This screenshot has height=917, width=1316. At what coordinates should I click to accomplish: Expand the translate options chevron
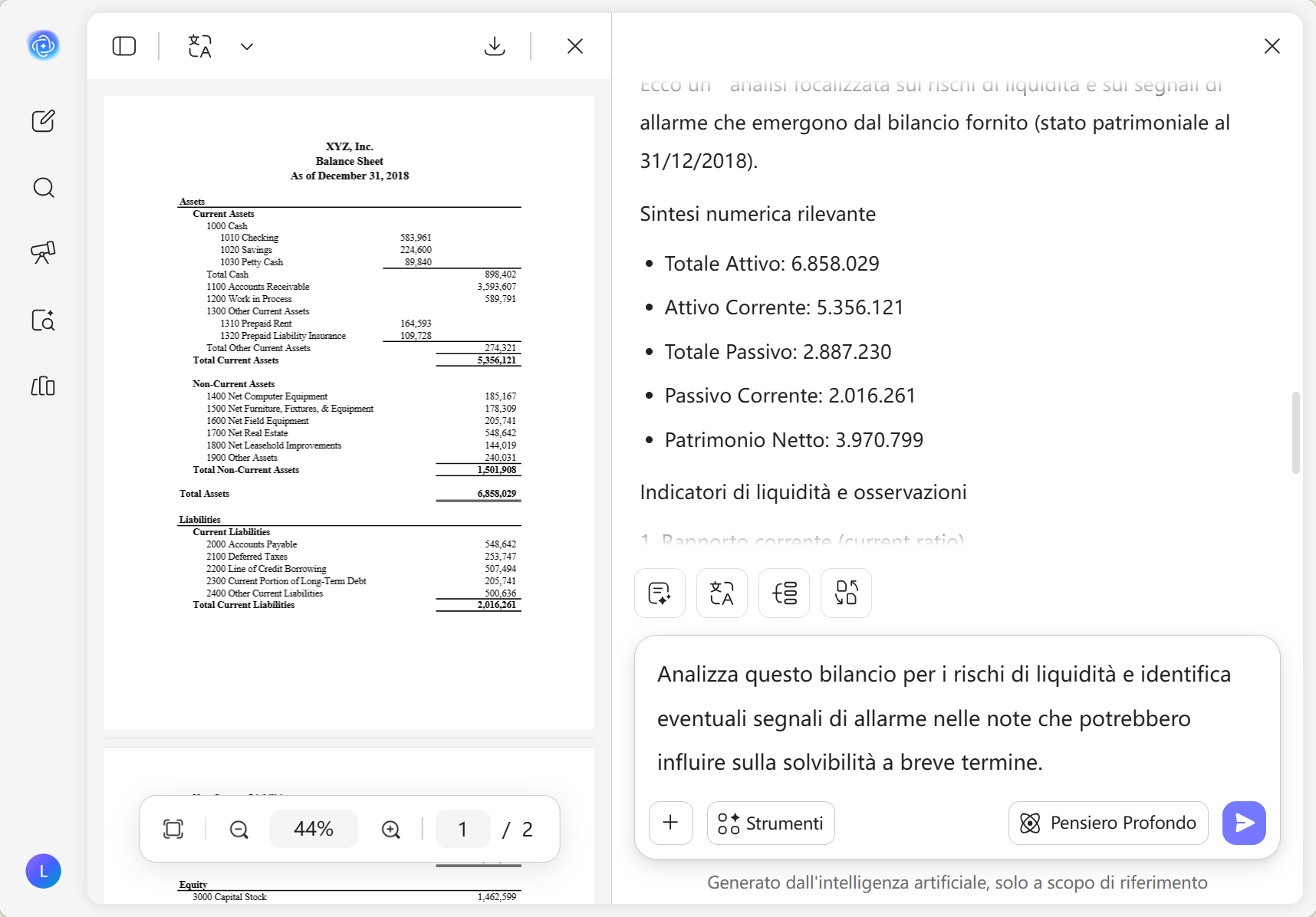click(x=247, y=46)
